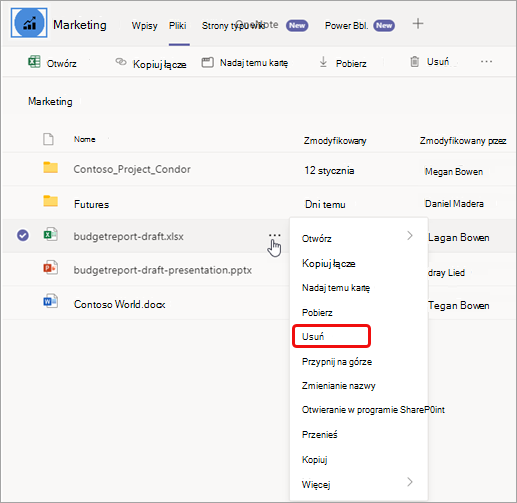The width and height of the screenshot is (517, 503).
Task: Click the Marketing team avatar icon
Action: (29, 23)
